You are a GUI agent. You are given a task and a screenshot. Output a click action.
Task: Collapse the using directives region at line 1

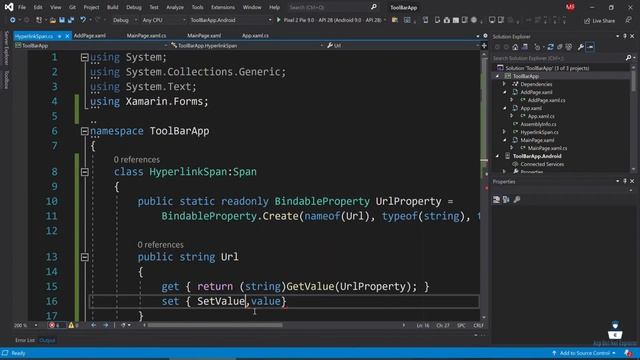pyautogui.click(x=84, y=57)
